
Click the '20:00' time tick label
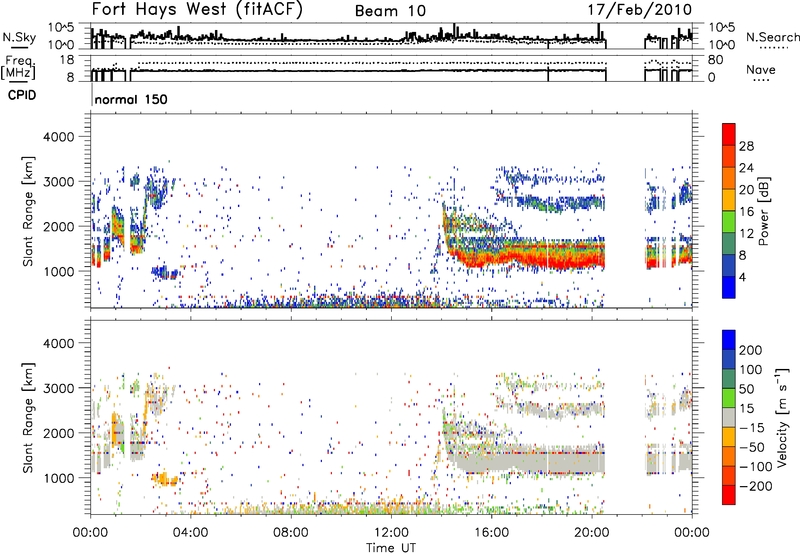tap(591, 533)
